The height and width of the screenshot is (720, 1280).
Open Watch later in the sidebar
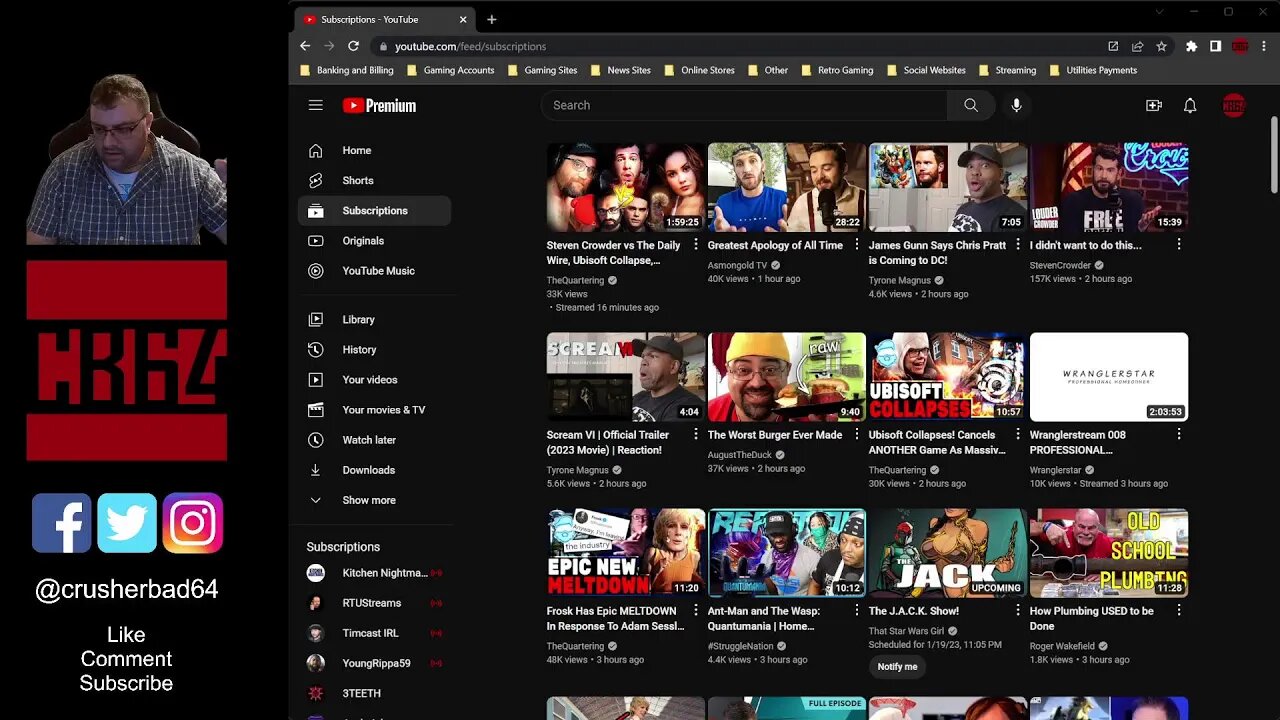click(374, 440)
